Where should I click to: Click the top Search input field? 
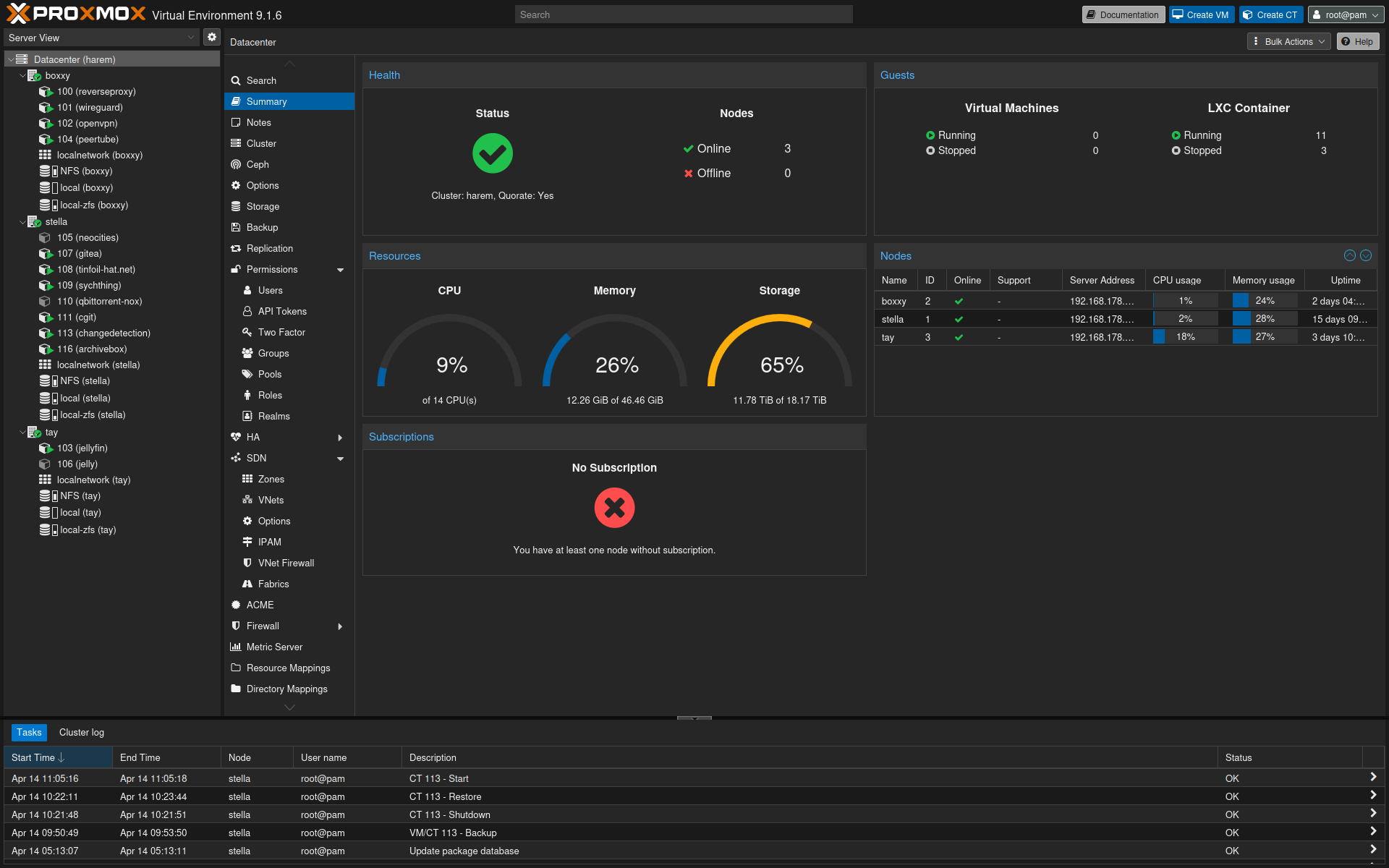click(683, 14)
